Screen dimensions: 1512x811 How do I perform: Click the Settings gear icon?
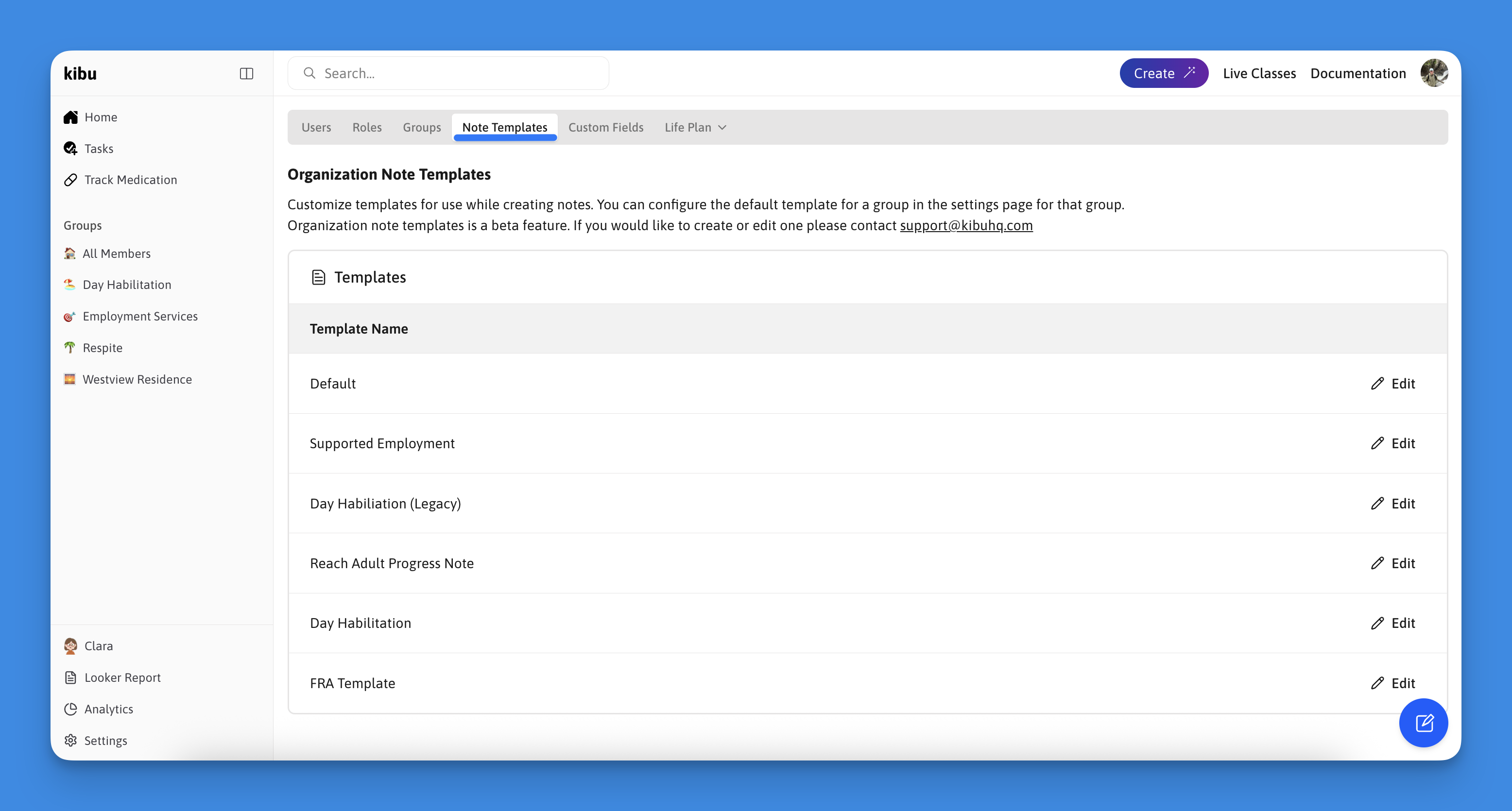[x=70, y=741]
